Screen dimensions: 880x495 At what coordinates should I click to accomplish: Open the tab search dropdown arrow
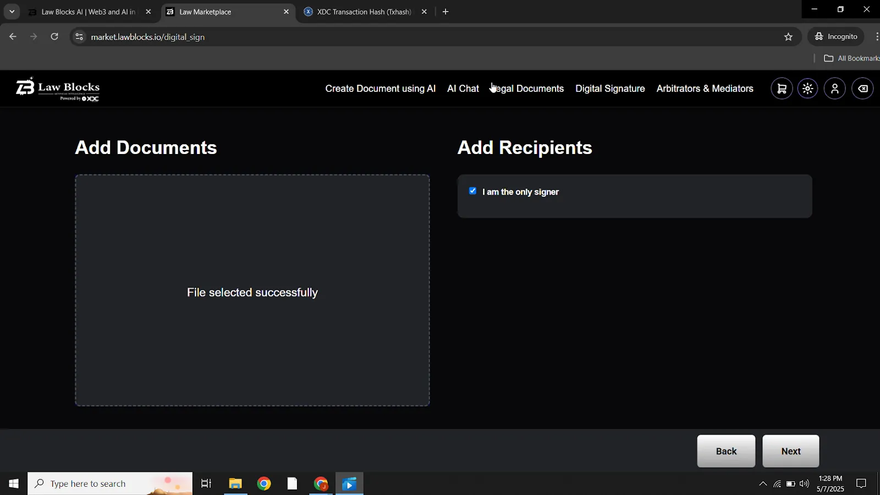pyautogui.click(x=12, y=12)
